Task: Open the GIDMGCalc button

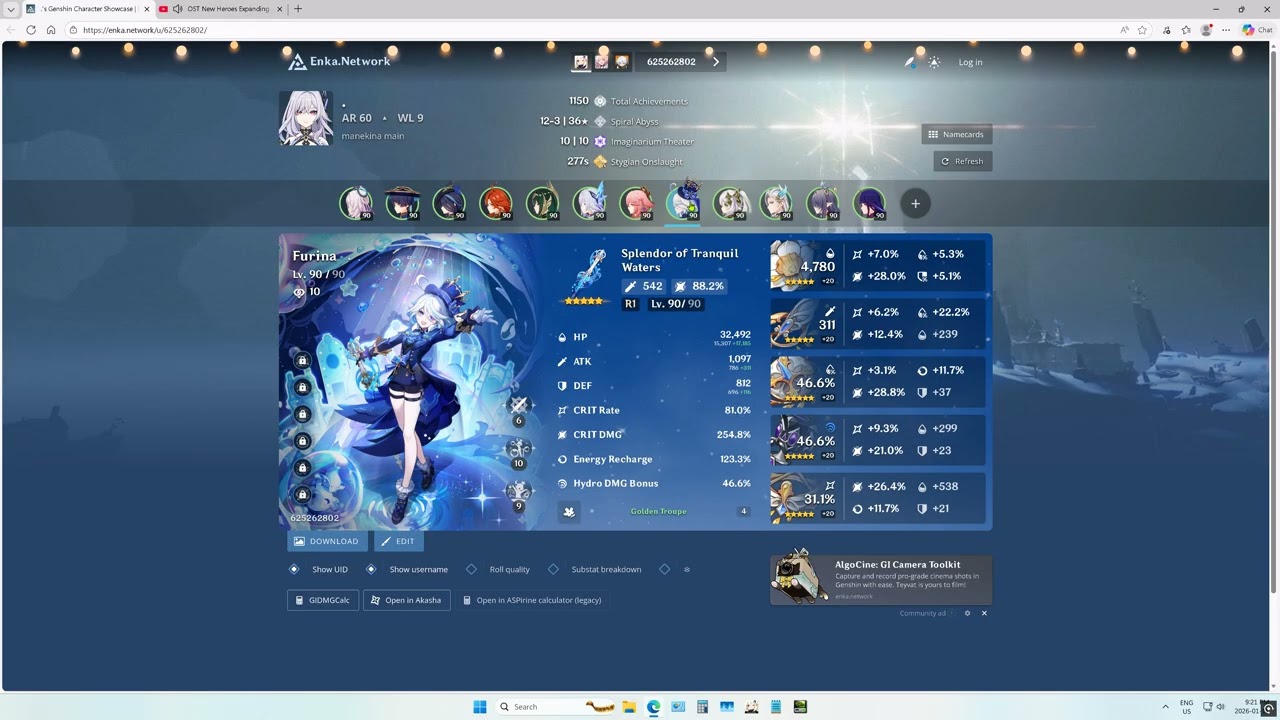Action: [322, 600]
